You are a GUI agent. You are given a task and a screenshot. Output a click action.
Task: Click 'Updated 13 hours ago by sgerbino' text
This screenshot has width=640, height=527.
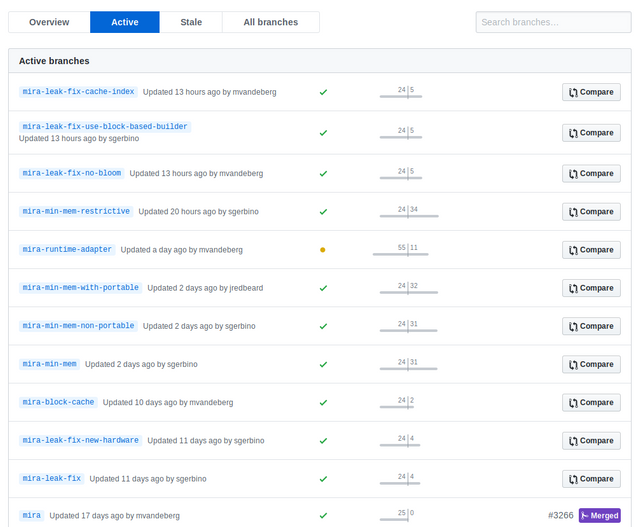[x=79, y=138]
